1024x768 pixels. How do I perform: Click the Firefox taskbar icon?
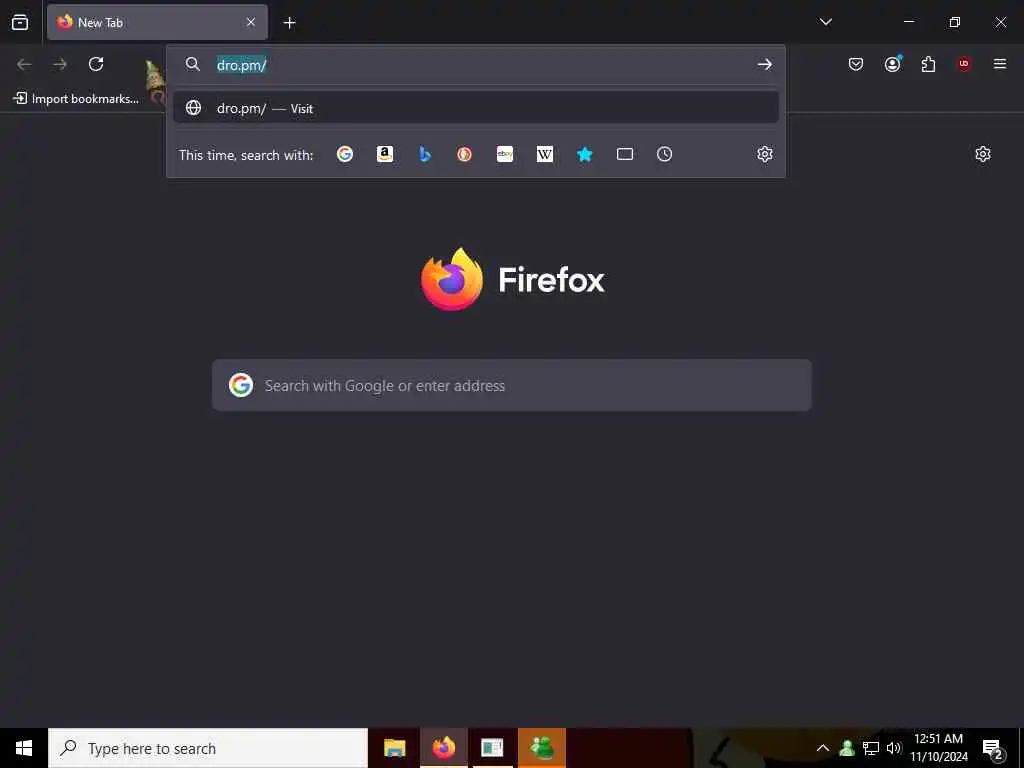tap(443, 748)
